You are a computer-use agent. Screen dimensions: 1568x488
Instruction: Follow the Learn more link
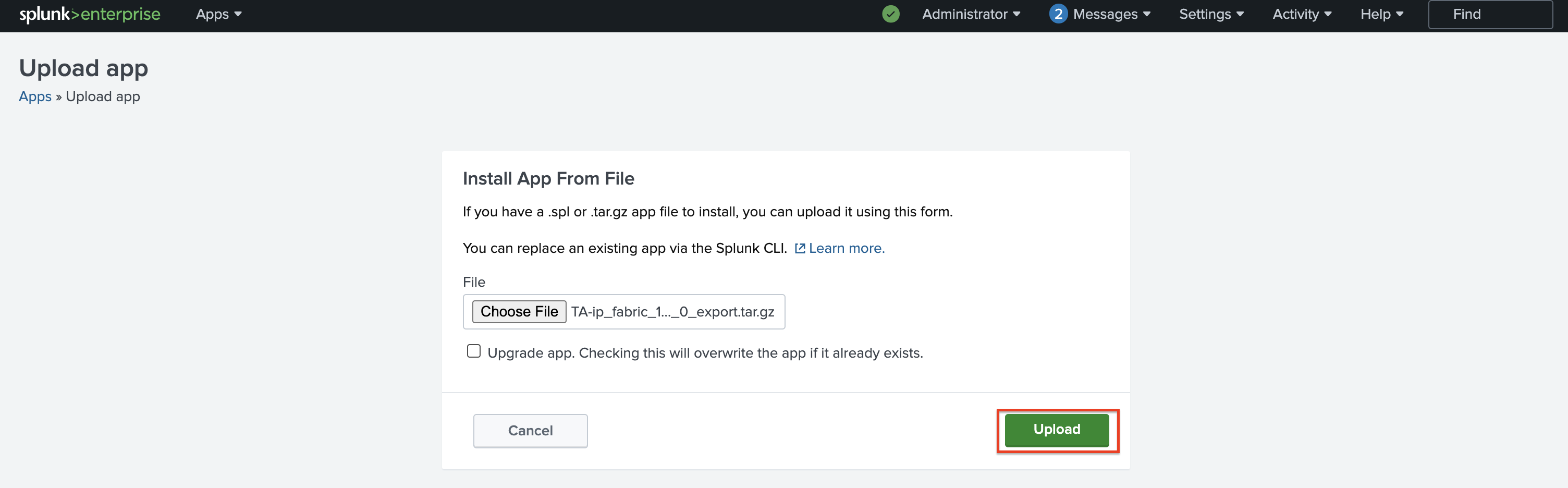(846, 248)
